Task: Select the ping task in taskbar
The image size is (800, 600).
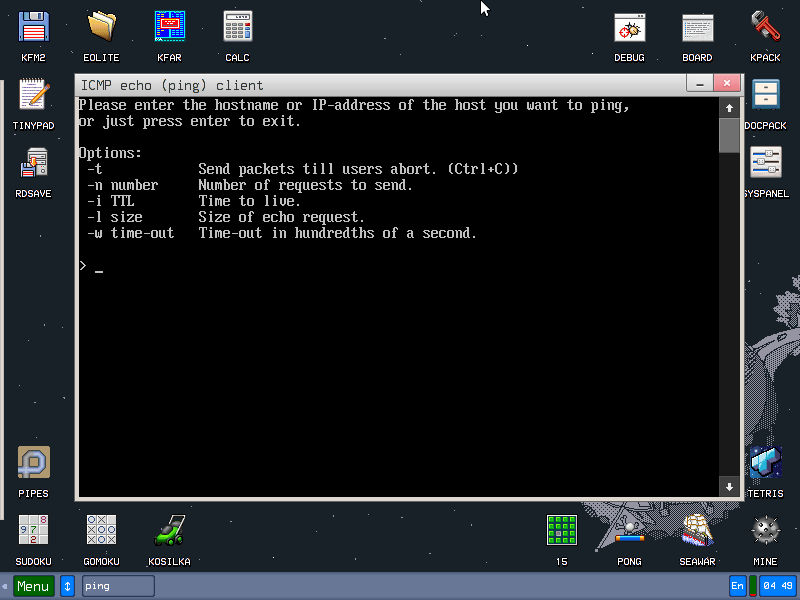Action: [118, 586]
